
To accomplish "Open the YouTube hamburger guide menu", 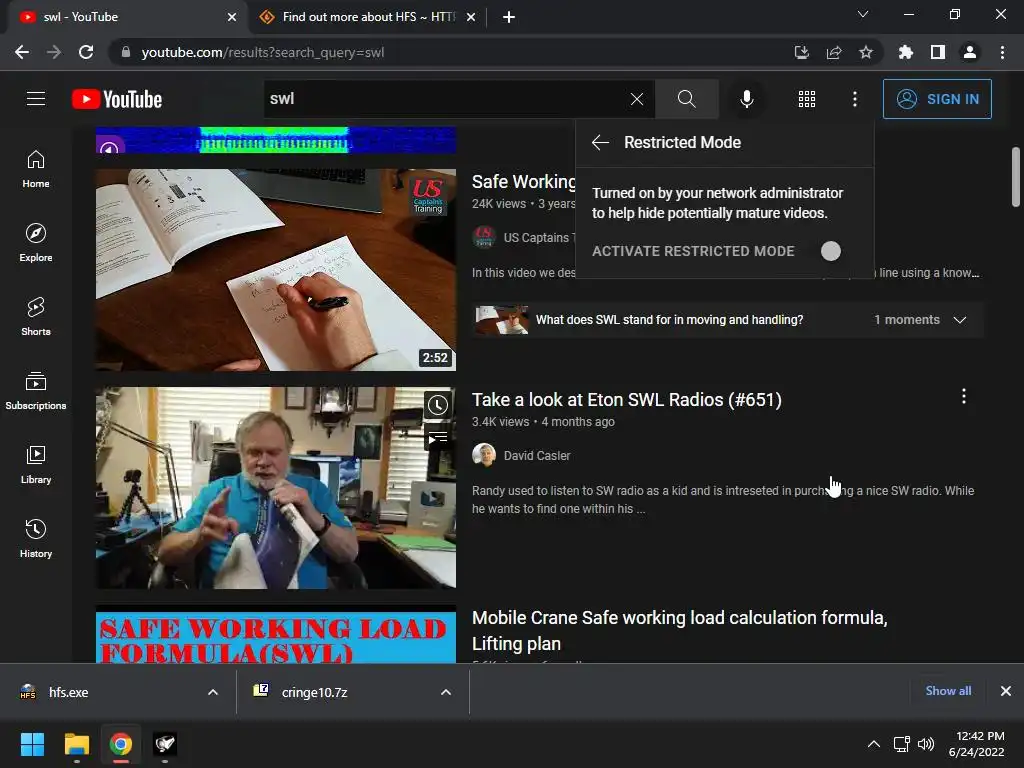I will [x=36, y=99].
